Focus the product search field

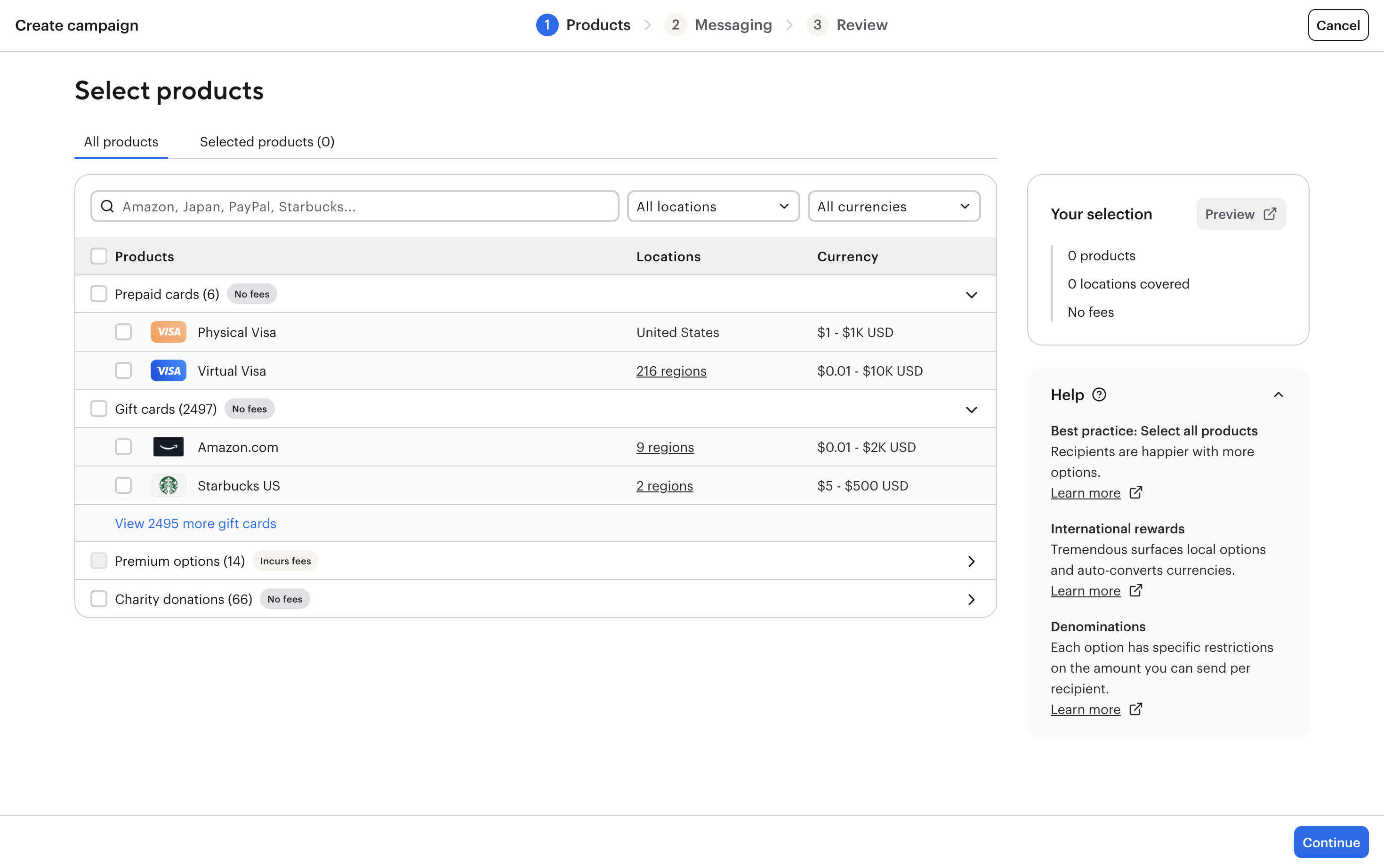point(367,206)
